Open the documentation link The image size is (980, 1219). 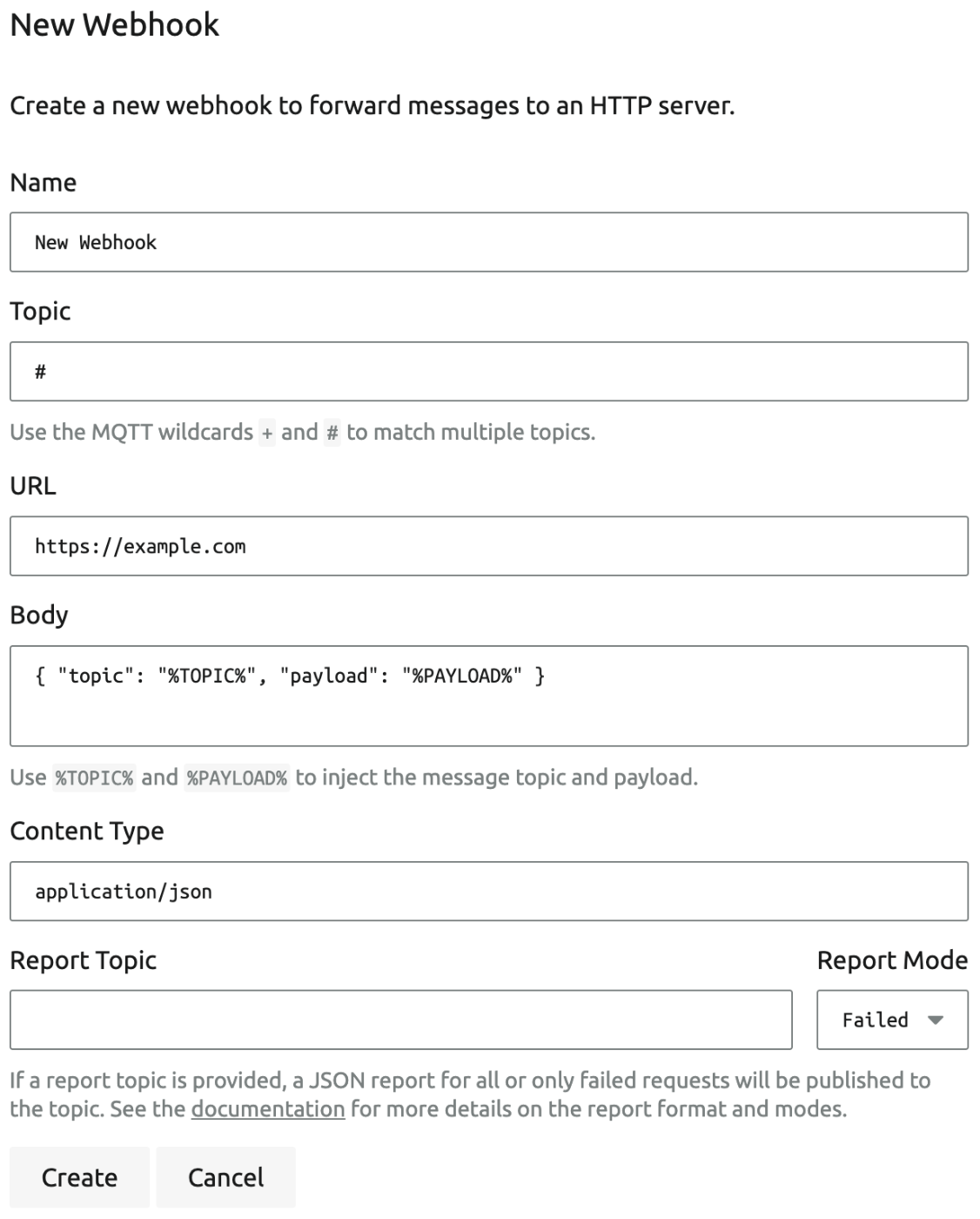[x=268, y=1109]
